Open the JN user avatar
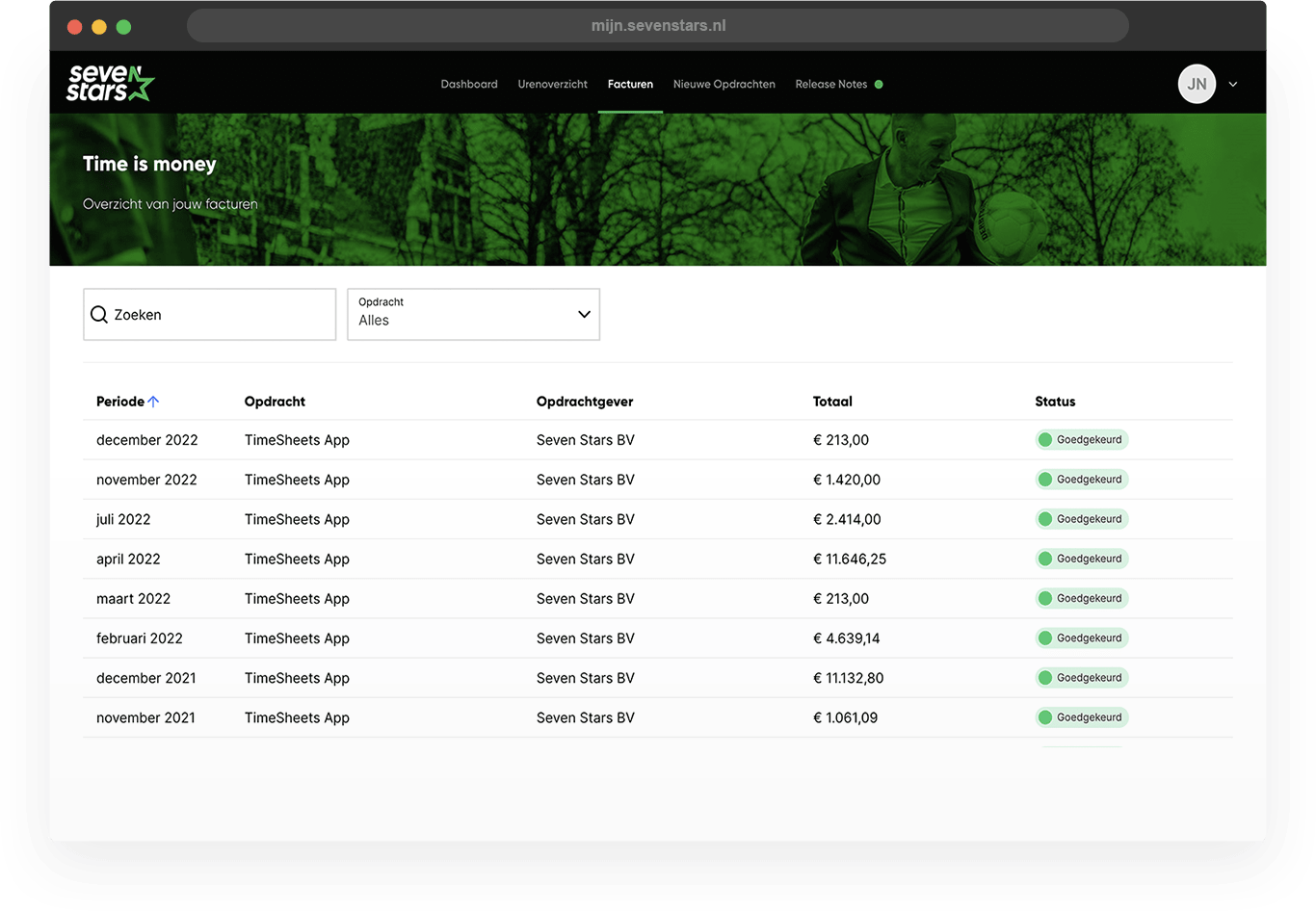The width and height of the screenshot is (1316, 911). (1197, 84)
